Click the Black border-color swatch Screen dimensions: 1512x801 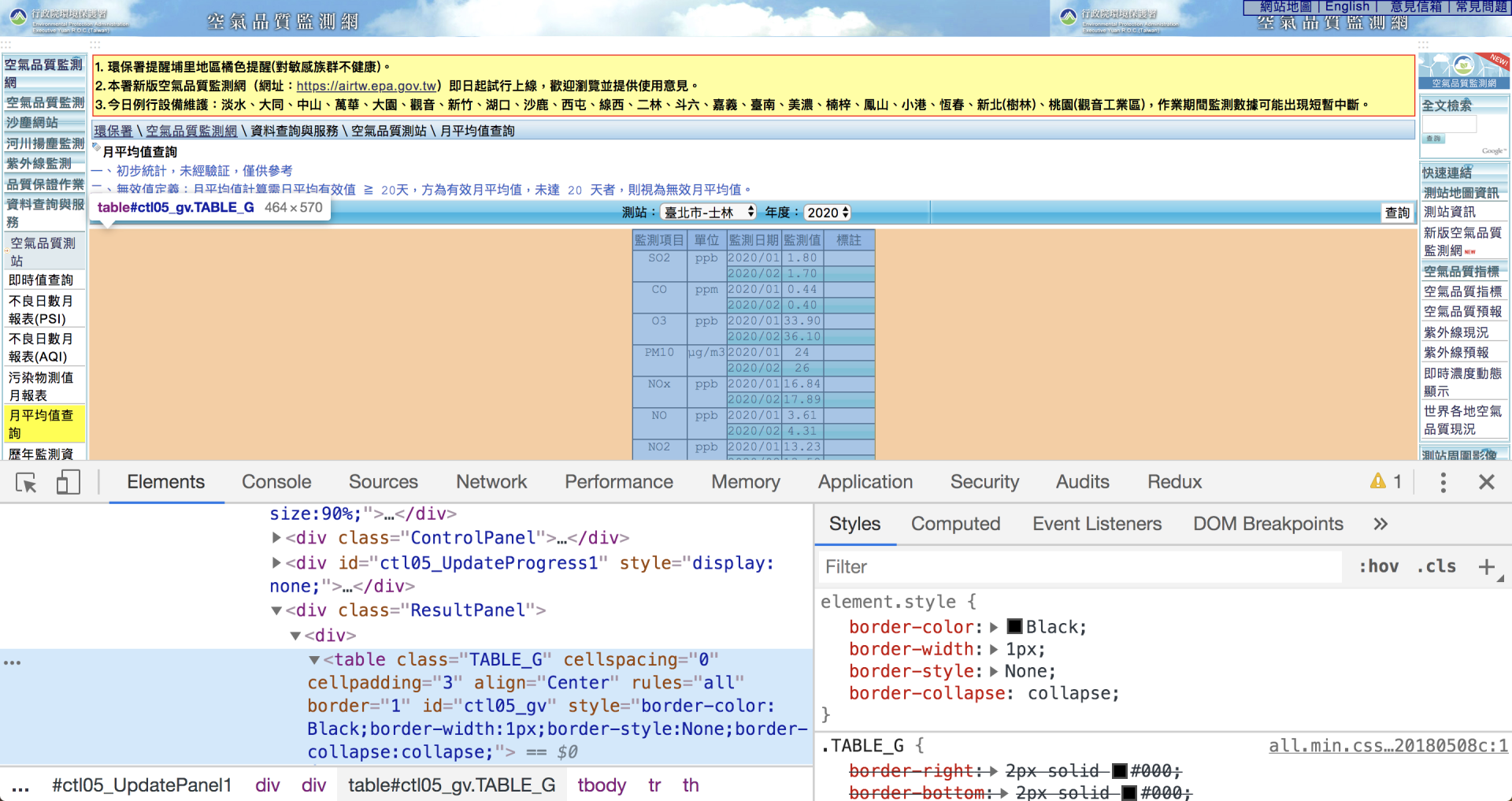point(1014,626)
